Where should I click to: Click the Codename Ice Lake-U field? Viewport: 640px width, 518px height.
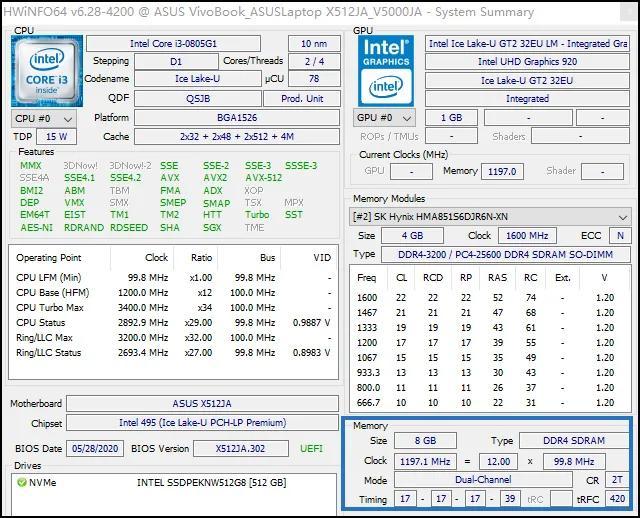[x=198, y=79]
